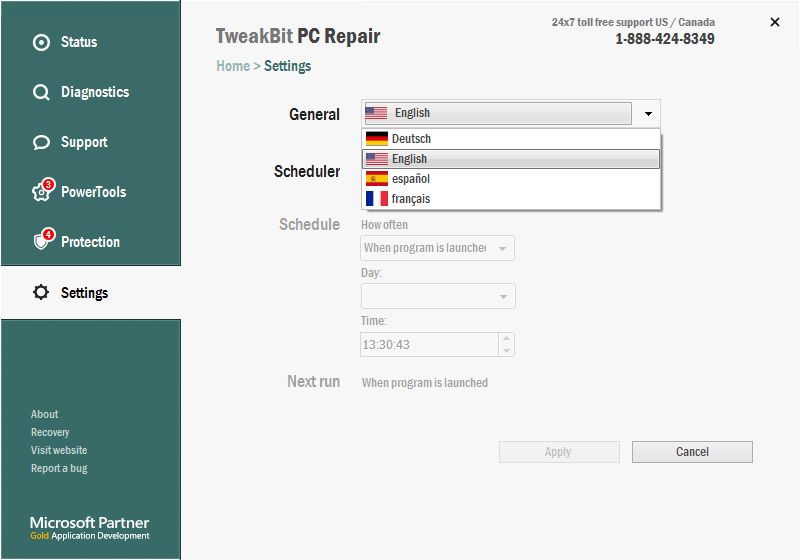Click the Microsoft Partner logo
800x560 pixels.
click(x=90, y=527)
